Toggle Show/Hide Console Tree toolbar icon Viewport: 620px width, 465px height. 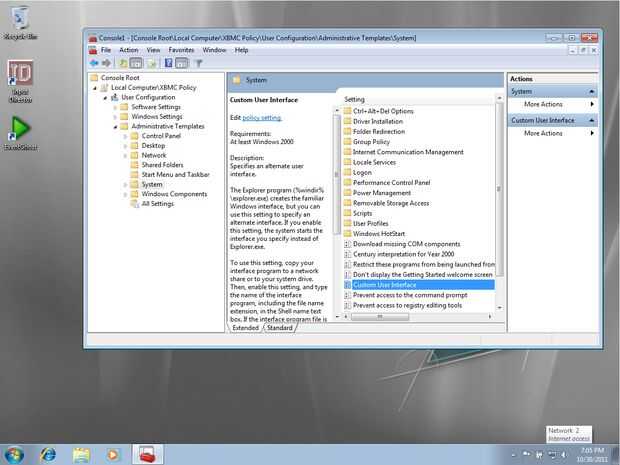[x=136, y=63]
